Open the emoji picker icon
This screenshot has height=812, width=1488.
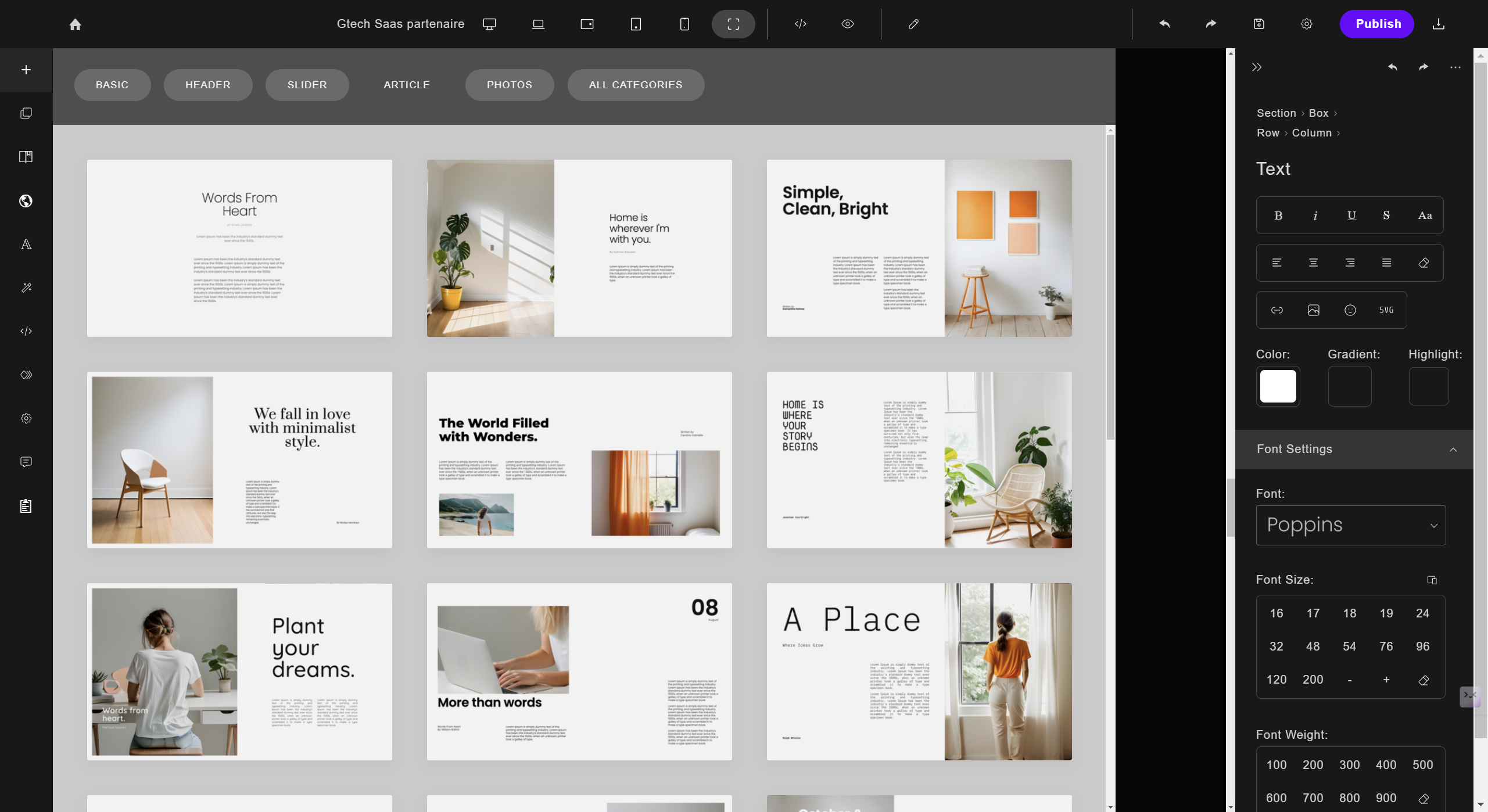coord(1350,310)
